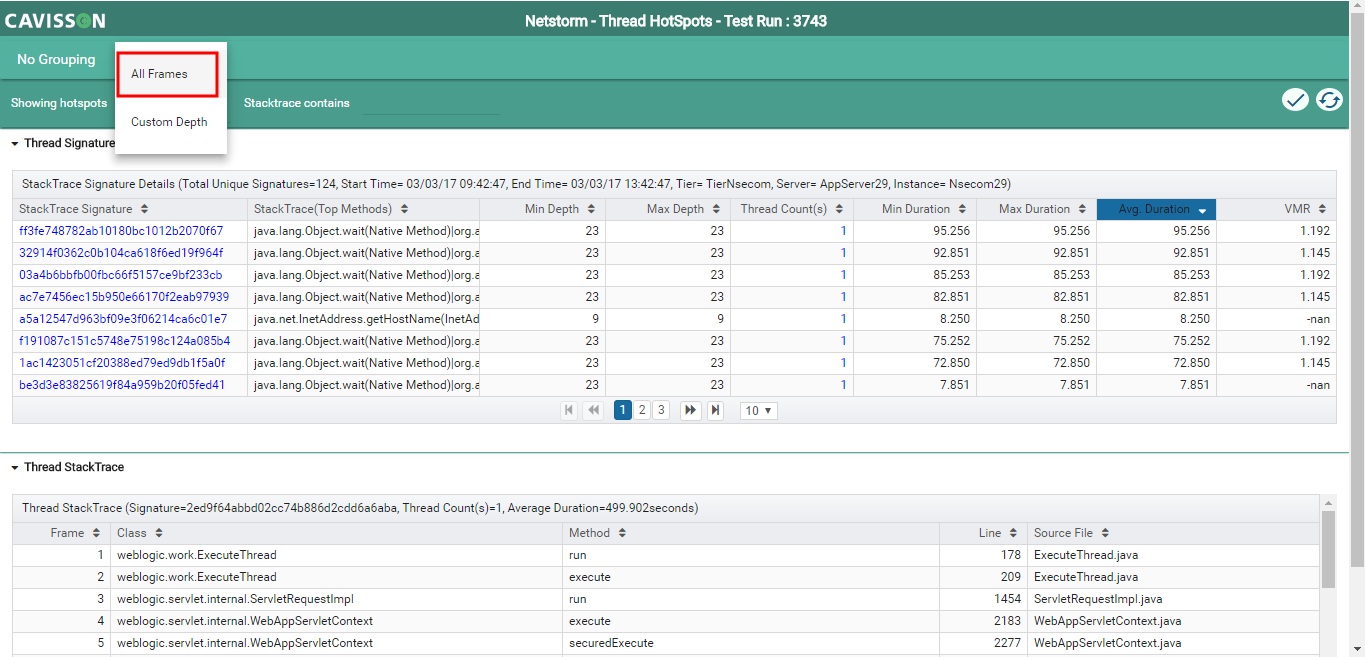Toggle sort arrow on Avg. Duration
The height and width of the screenshot is (657, 1365).
(x=1202, y=210)
